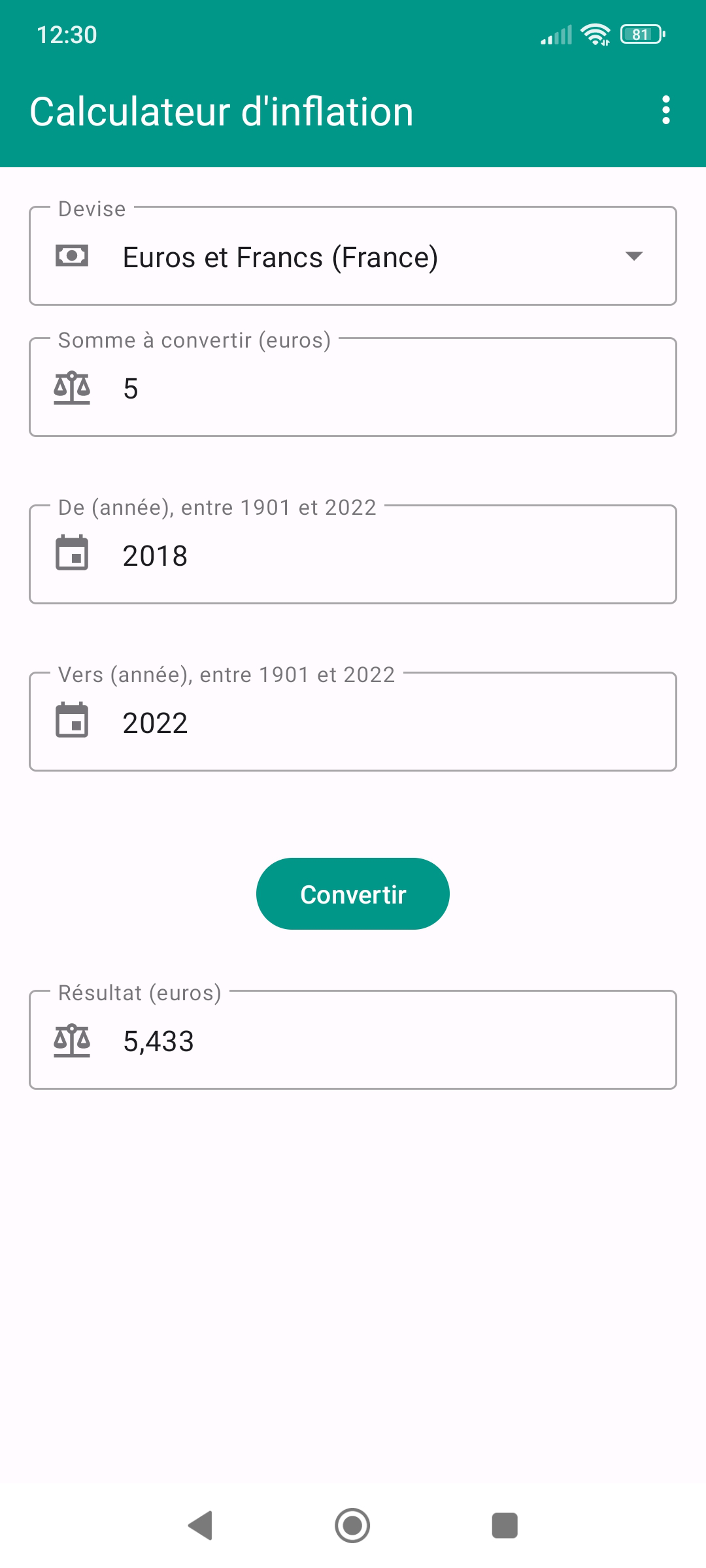This screenshot has height=1568, width=706.
Task: Focus the De (année) field showing 2018
Action: (x=392, y=555)
